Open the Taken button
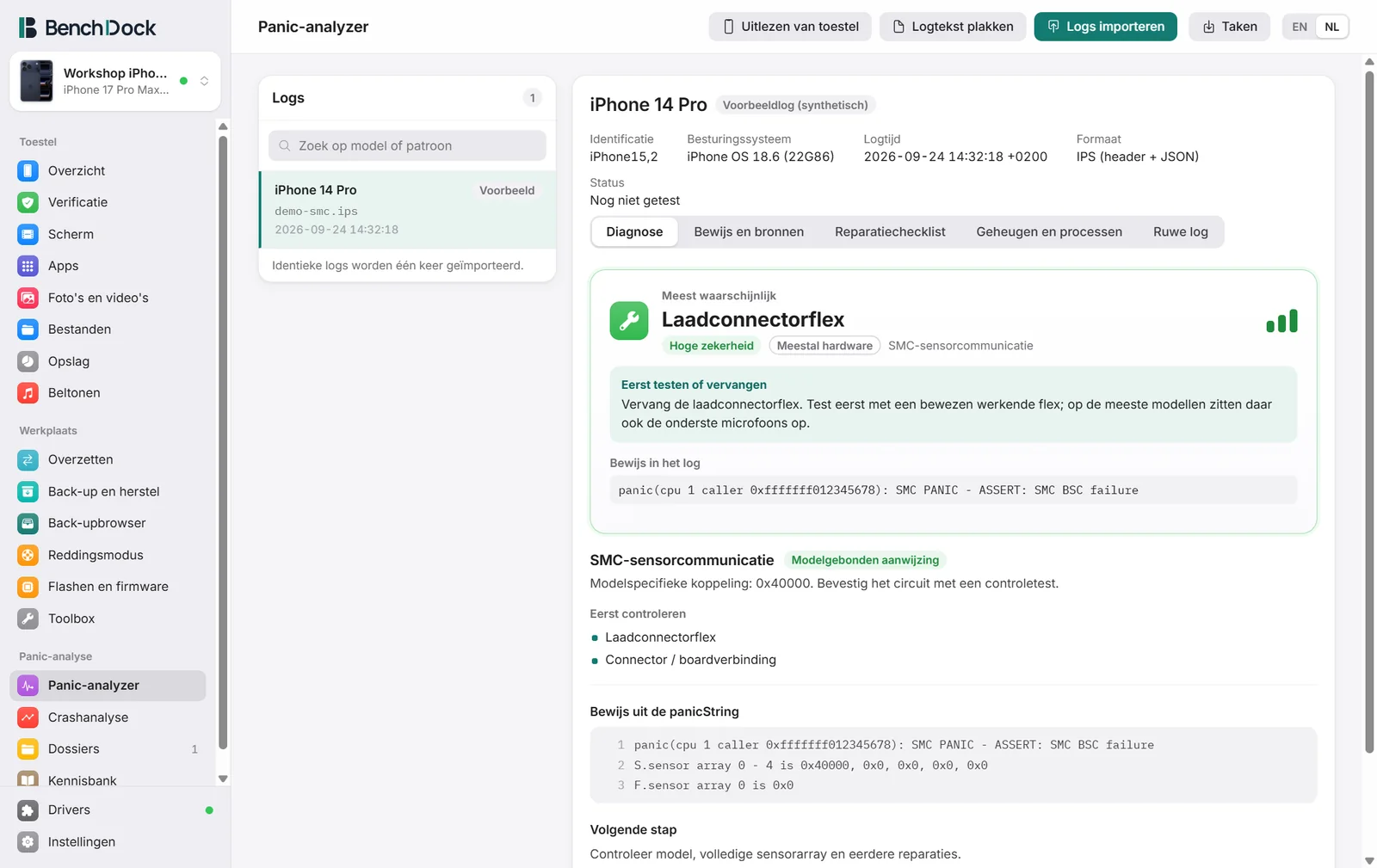The height and width of the screenshot is (868, 1377). point(1230,27)
